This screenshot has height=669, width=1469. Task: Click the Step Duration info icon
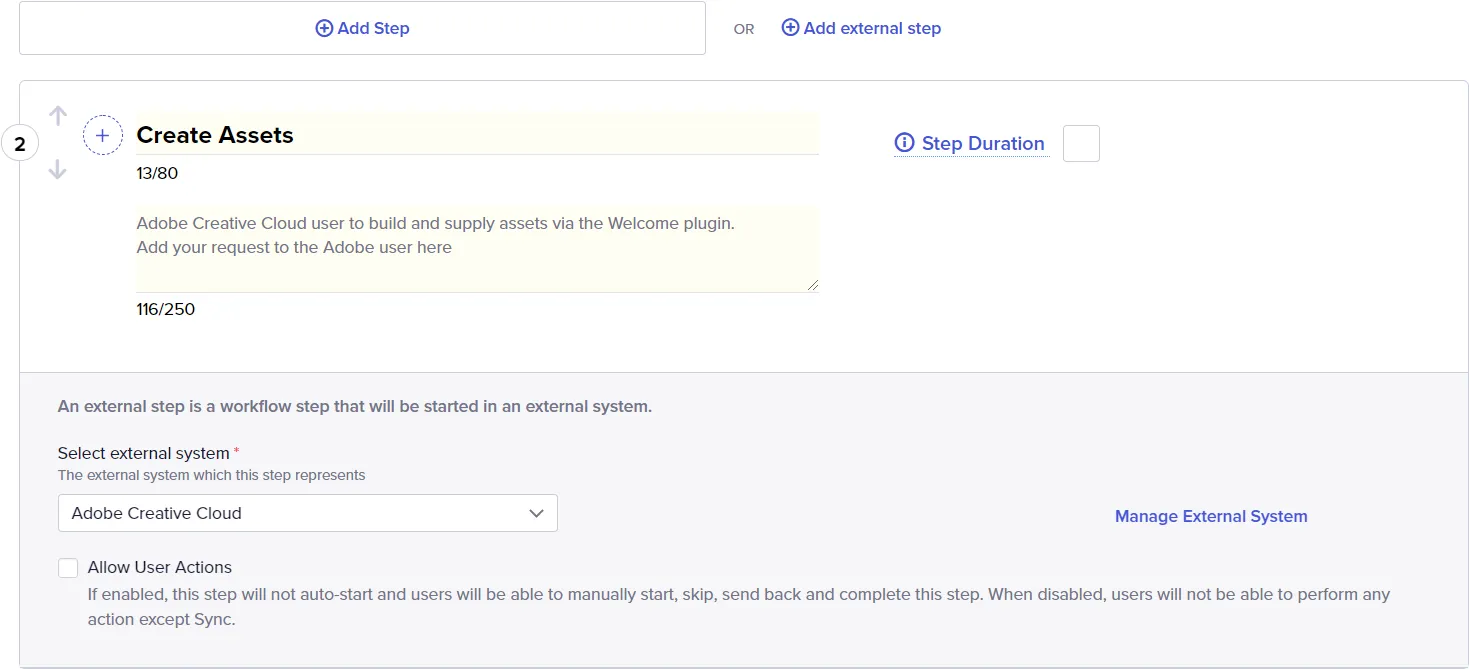tap(904, 143)
